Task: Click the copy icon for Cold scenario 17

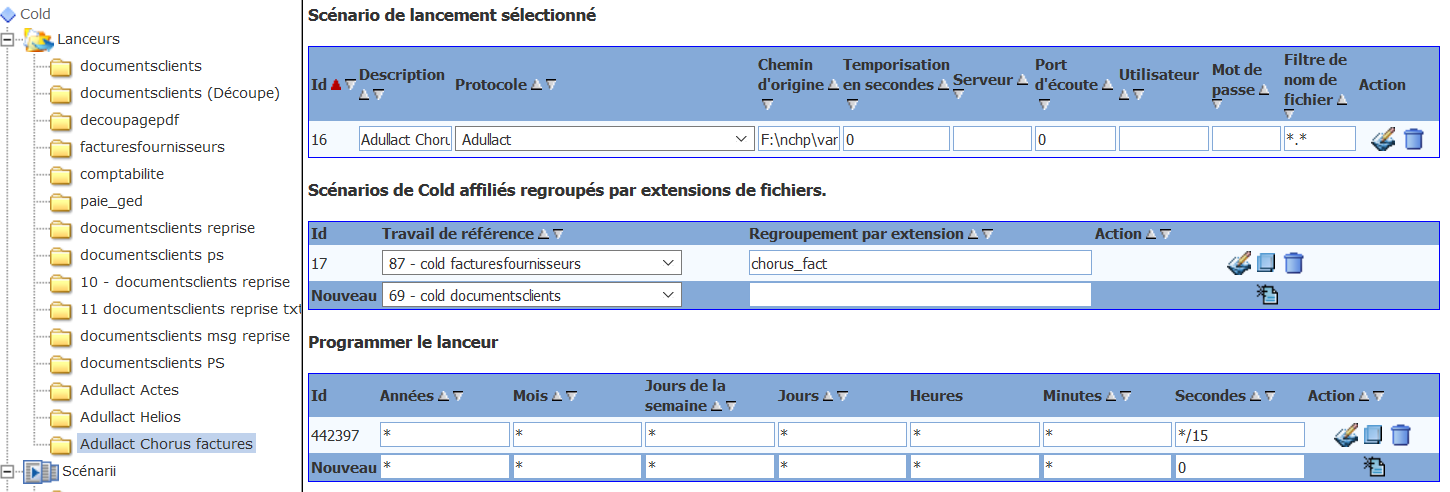Action: tap(1266, 263)
